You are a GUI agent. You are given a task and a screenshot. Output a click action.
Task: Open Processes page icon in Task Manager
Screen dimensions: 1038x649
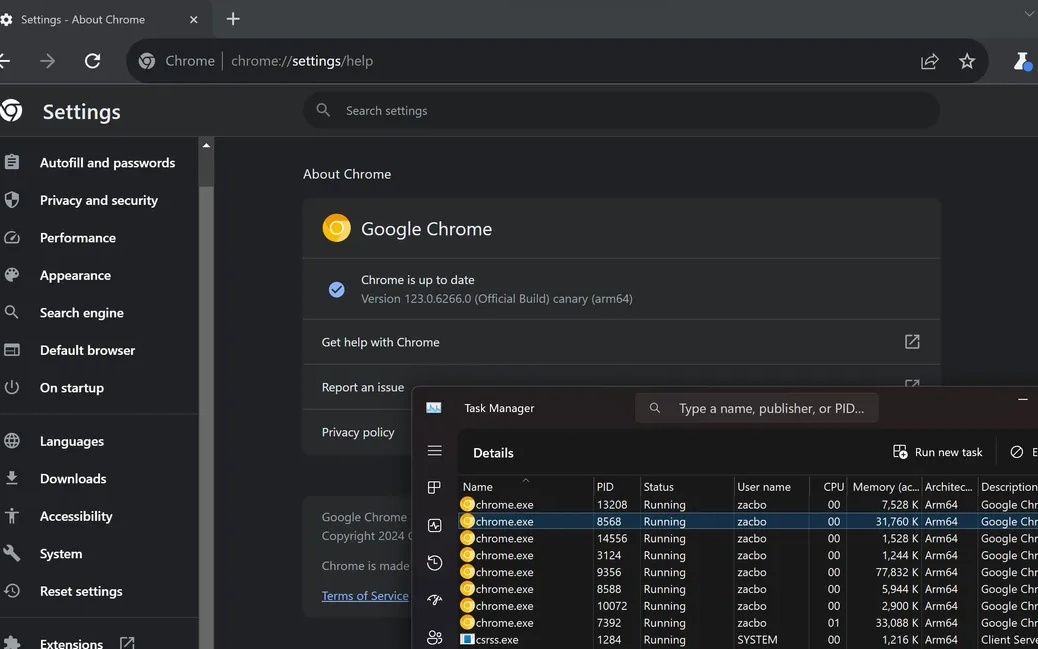click(434, 488)
